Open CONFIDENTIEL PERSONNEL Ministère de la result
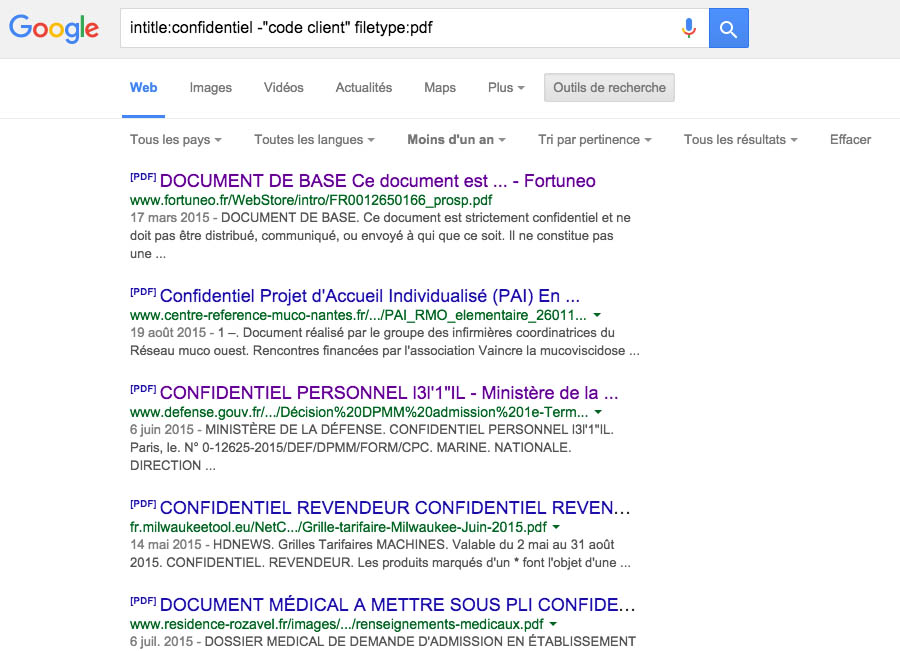The width and height of the screenshot is (900, 651). 389,393
